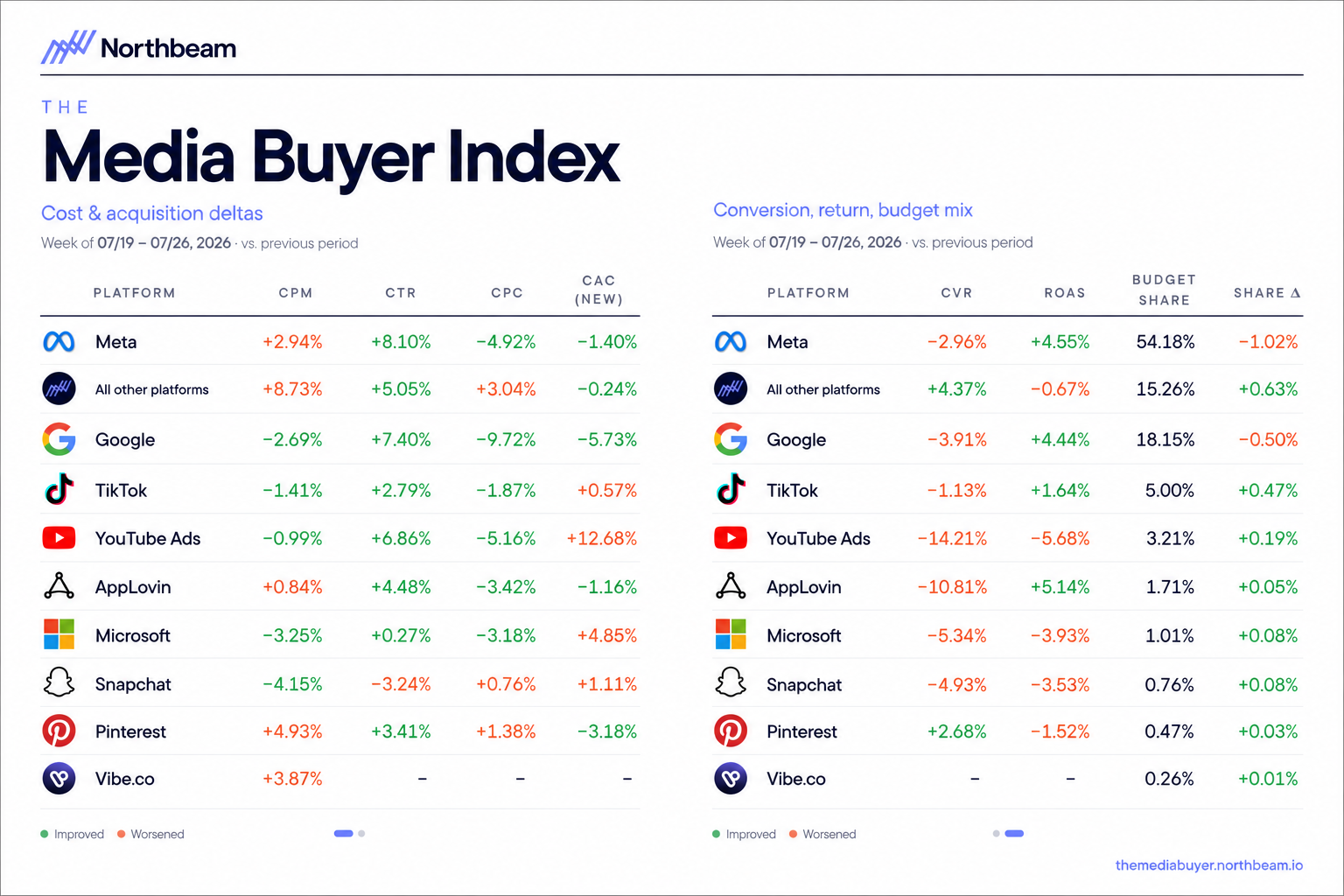Sort by ROAS column header
The height and width of the screenshot is (896, 1344).
(x=1064, y=293)
